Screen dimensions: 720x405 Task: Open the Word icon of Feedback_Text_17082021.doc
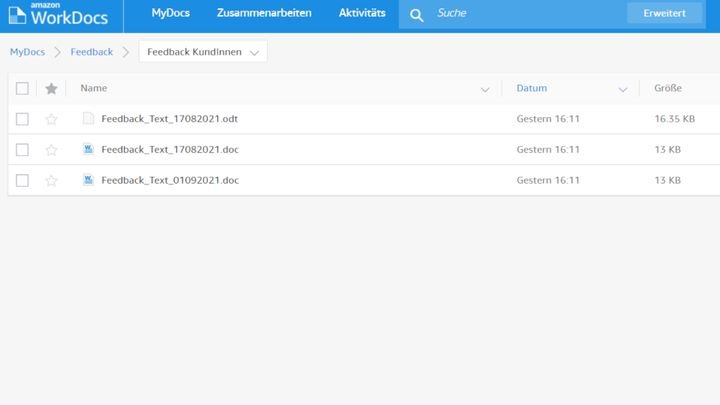coord(88,149)
